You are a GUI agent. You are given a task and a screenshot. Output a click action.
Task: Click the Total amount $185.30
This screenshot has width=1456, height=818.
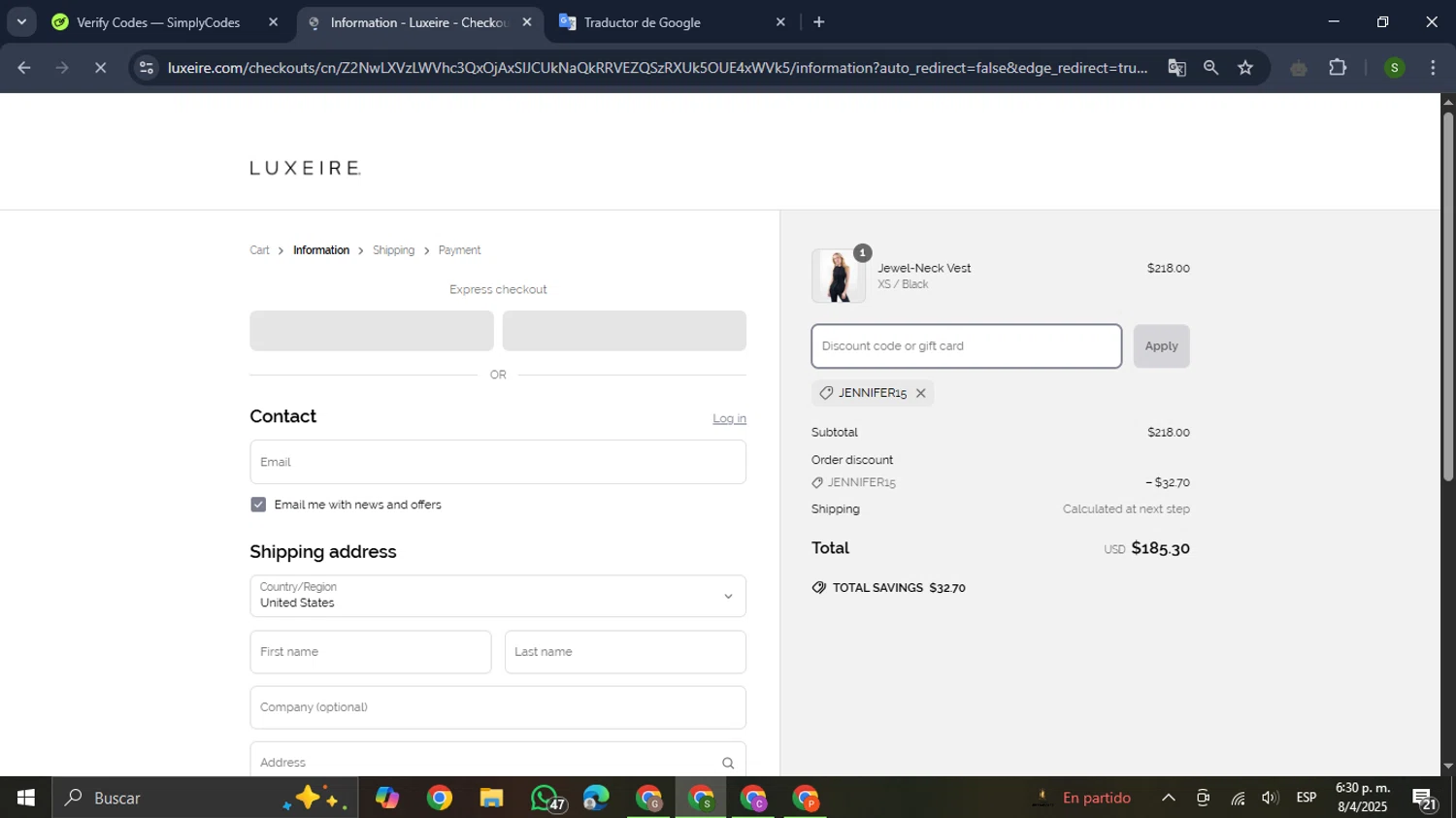click(1160, 548)
